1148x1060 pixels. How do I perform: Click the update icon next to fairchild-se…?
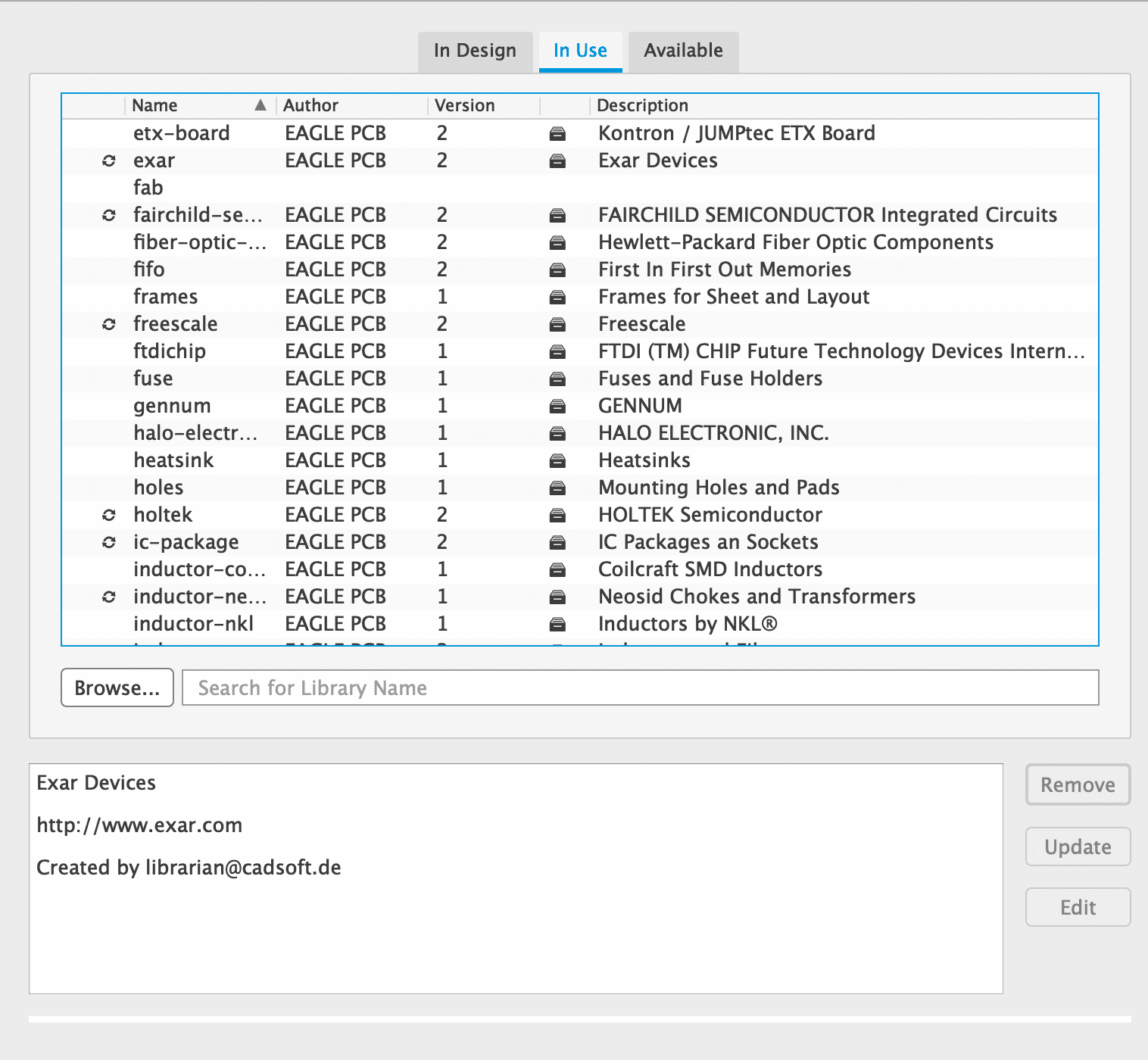tap(109, 215)
